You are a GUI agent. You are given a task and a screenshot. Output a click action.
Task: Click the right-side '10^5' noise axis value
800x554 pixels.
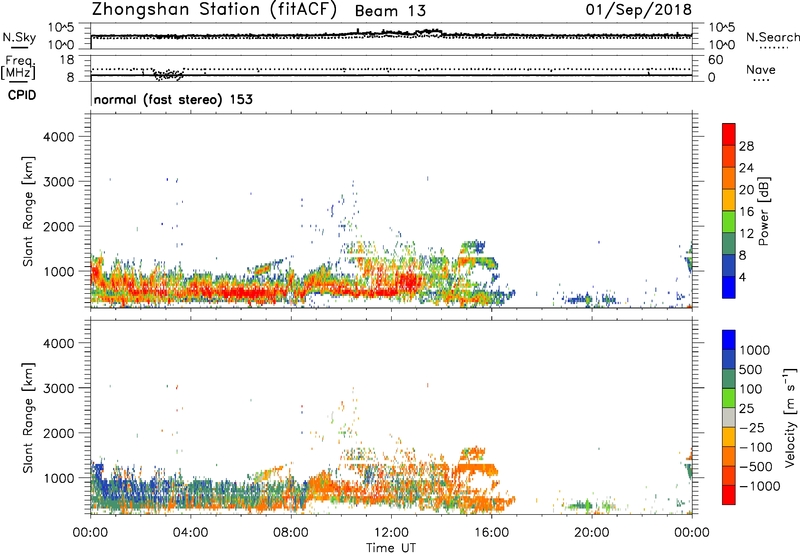pos(722,27)
